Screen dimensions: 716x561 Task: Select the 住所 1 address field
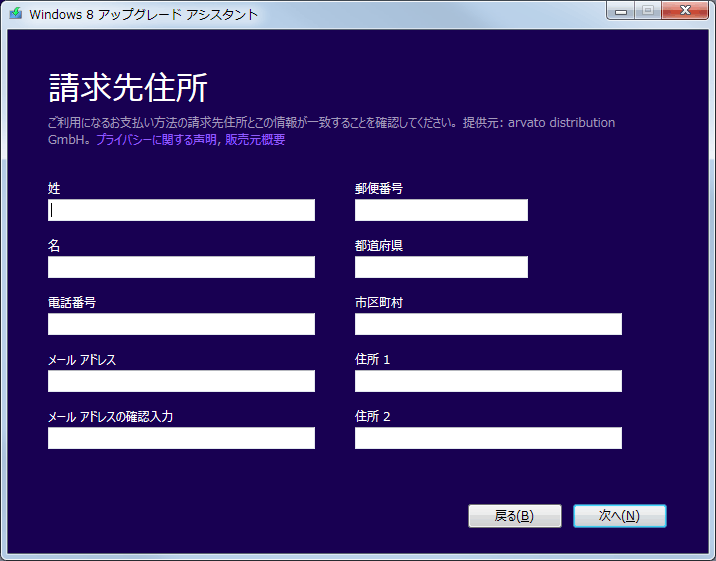[488, 381]
